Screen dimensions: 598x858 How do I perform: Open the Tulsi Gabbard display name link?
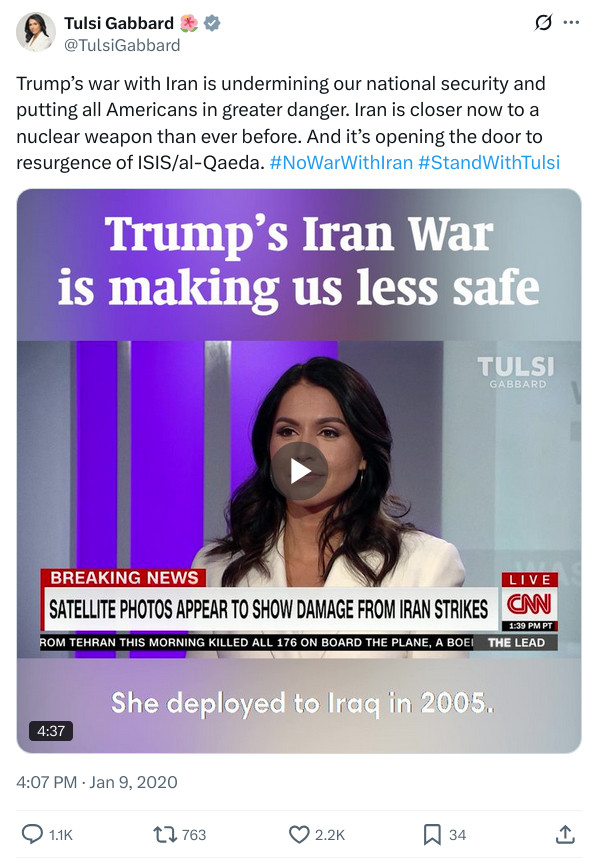click(x=119, y=23)
